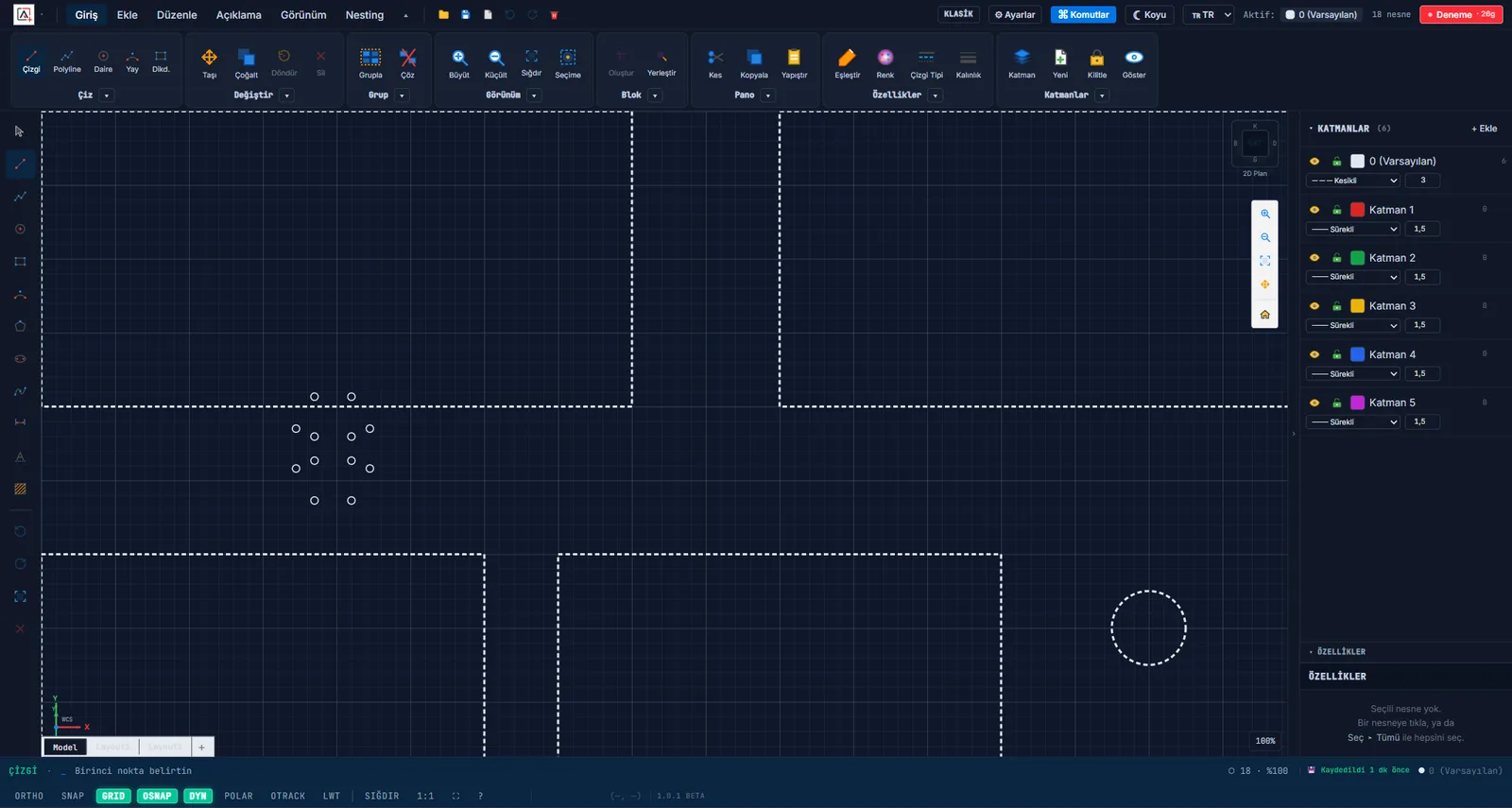Click + Ekle to add a layer
The width and height of the screenshot is (1512, 808).
point(1484,129)
